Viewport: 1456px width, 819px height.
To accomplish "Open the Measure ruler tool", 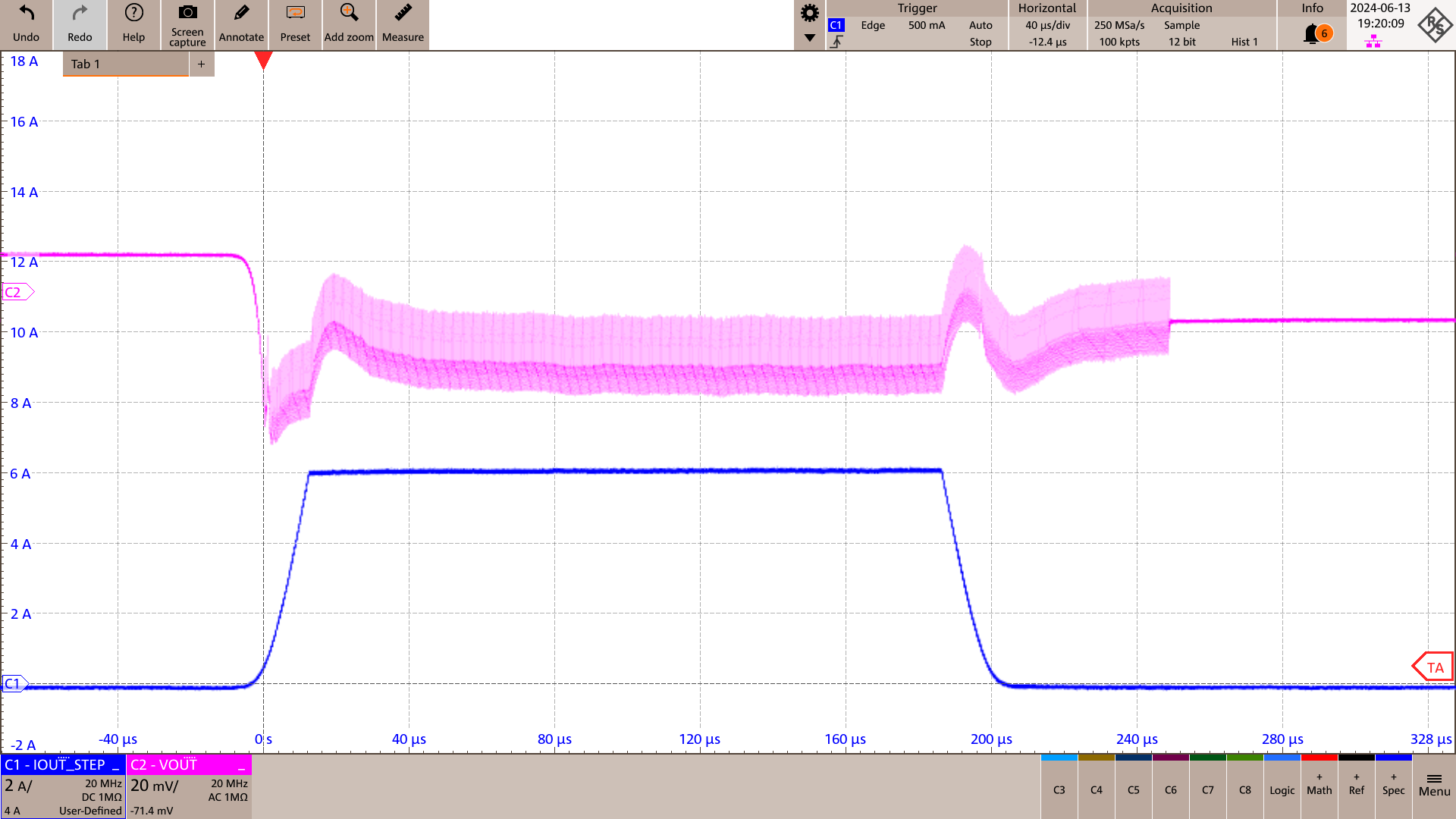I will [x=403, y=14].
